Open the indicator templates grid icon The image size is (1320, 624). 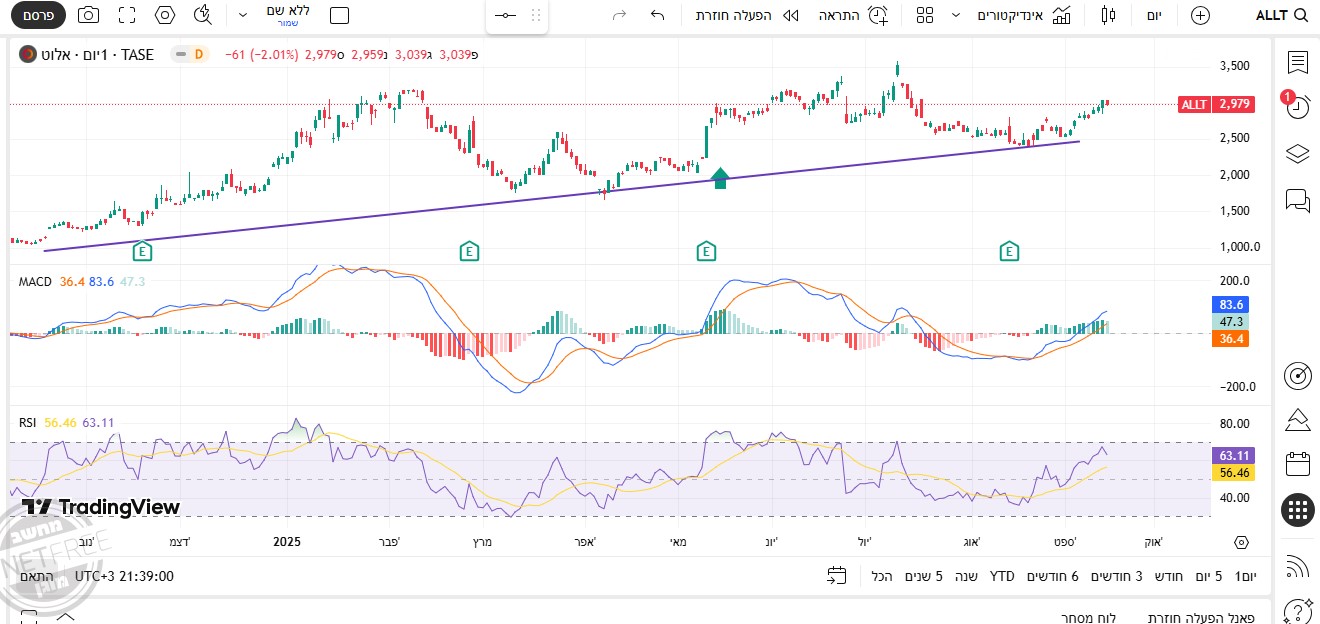[925, 15]
